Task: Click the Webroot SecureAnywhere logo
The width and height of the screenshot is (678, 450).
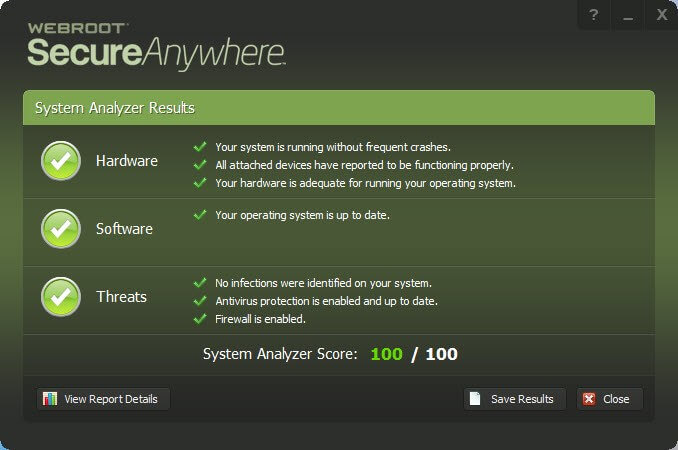Action: (x=156, y=47)
